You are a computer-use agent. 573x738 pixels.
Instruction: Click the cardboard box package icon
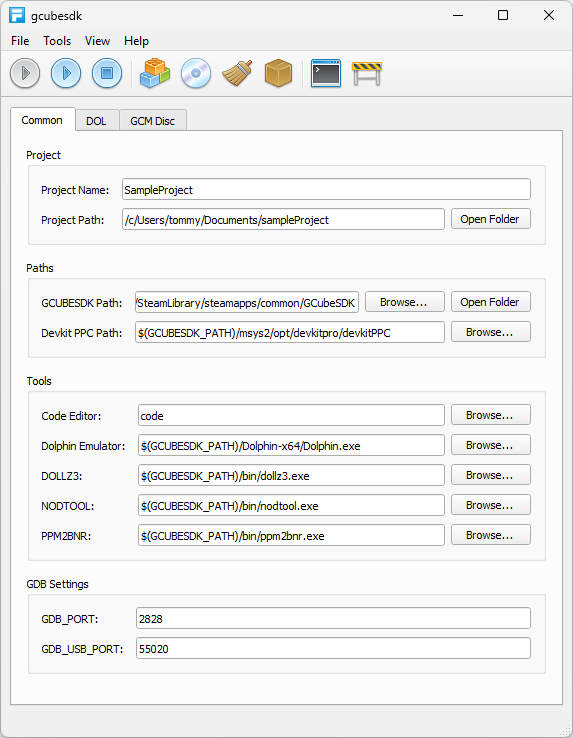pos(278,73)
